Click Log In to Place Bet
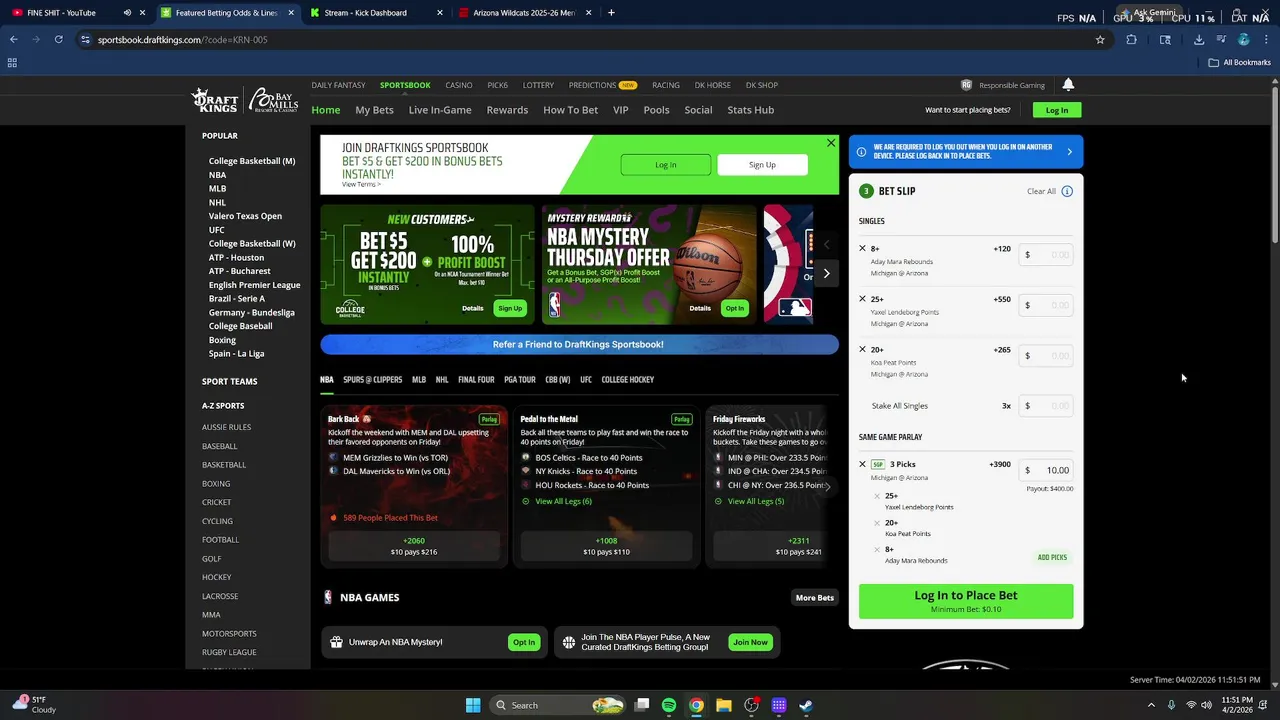The height and width of the screenshot is (720, 1280). point(966,601)
